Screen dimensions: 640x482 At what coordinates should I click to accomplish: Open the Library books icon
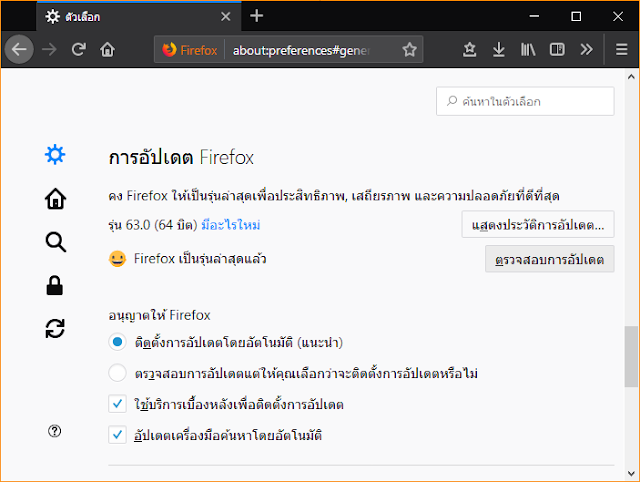click(x=528, y=50)
